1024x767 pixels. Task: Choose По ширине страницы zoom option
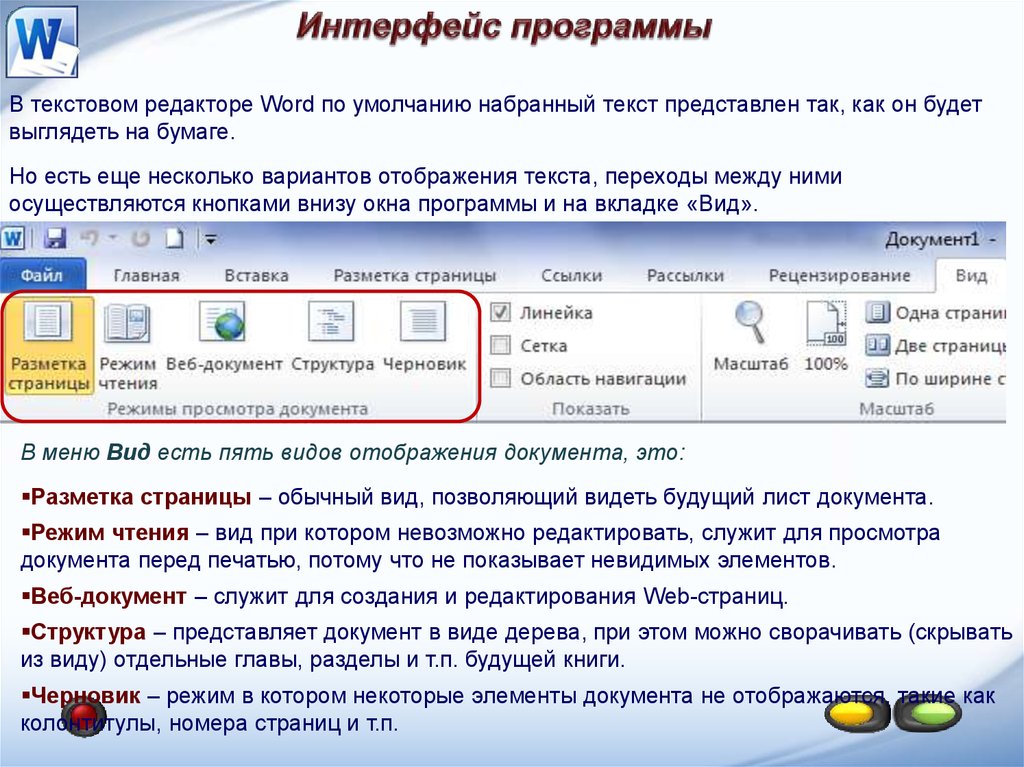point(935,378)
